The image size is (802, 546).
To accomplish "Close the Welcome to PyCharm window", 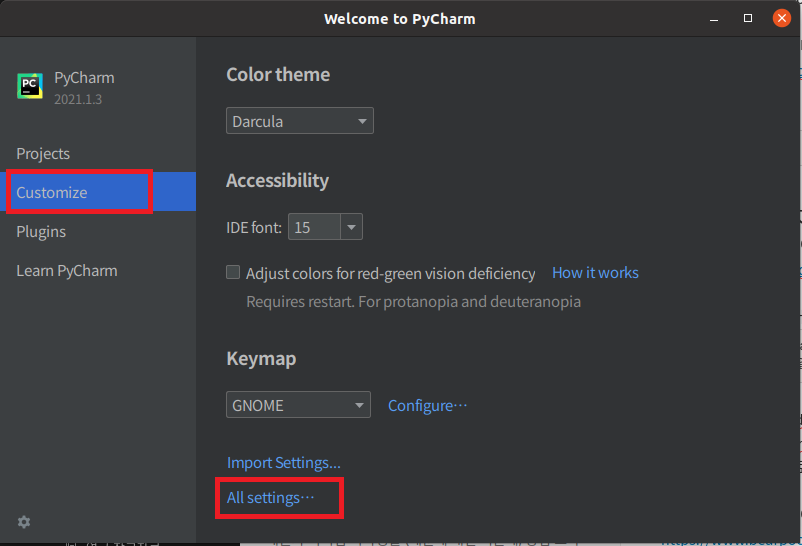I will tap(782, 18).
